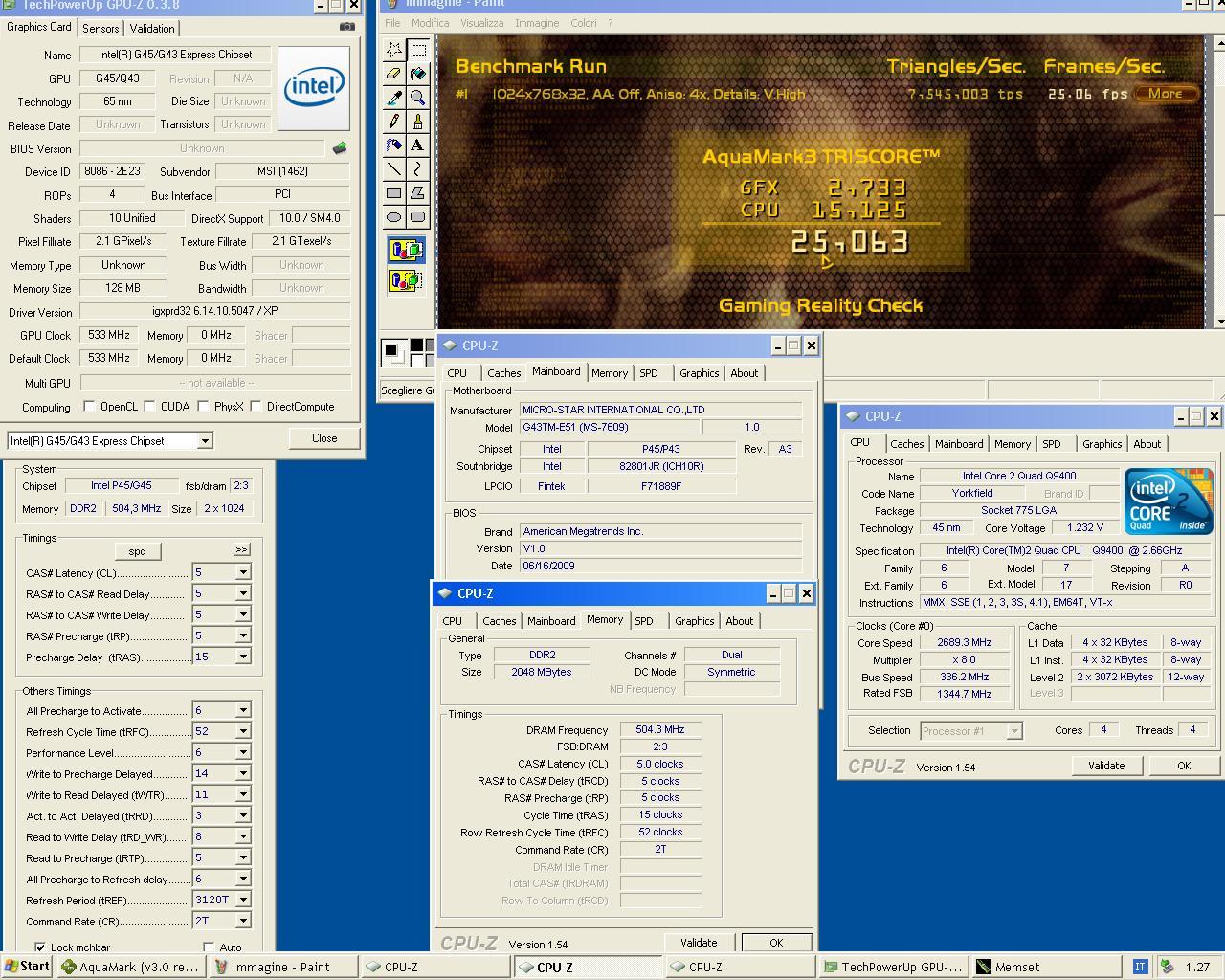The width and height of the screenshot is (1225, 980).
Task: Open Visualizza menu in Paint
Action: pos(481,23)
